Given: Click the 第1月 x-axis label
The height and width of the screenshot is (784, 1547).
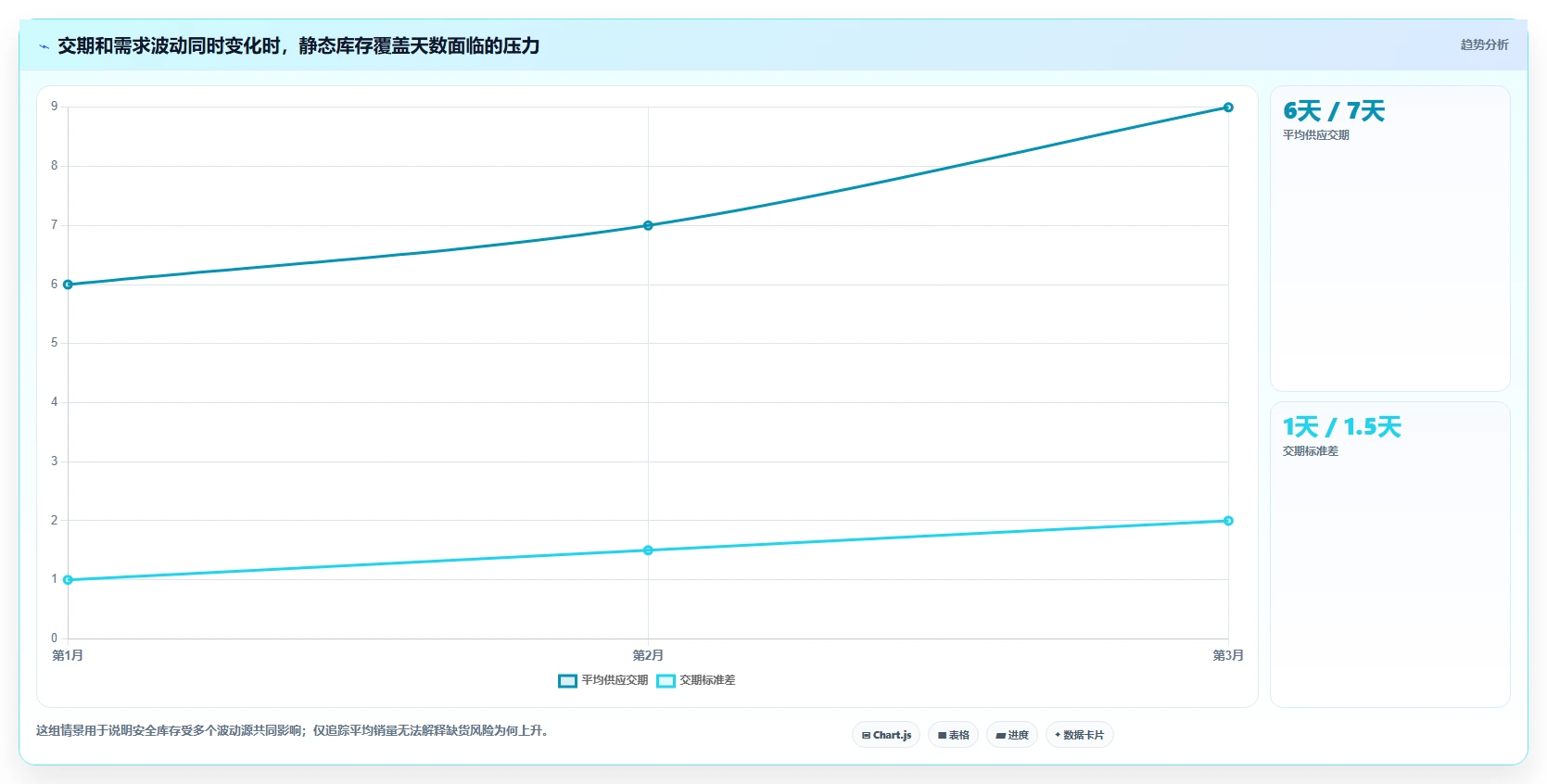Looking at the screenshot, I should pos(68,655).
